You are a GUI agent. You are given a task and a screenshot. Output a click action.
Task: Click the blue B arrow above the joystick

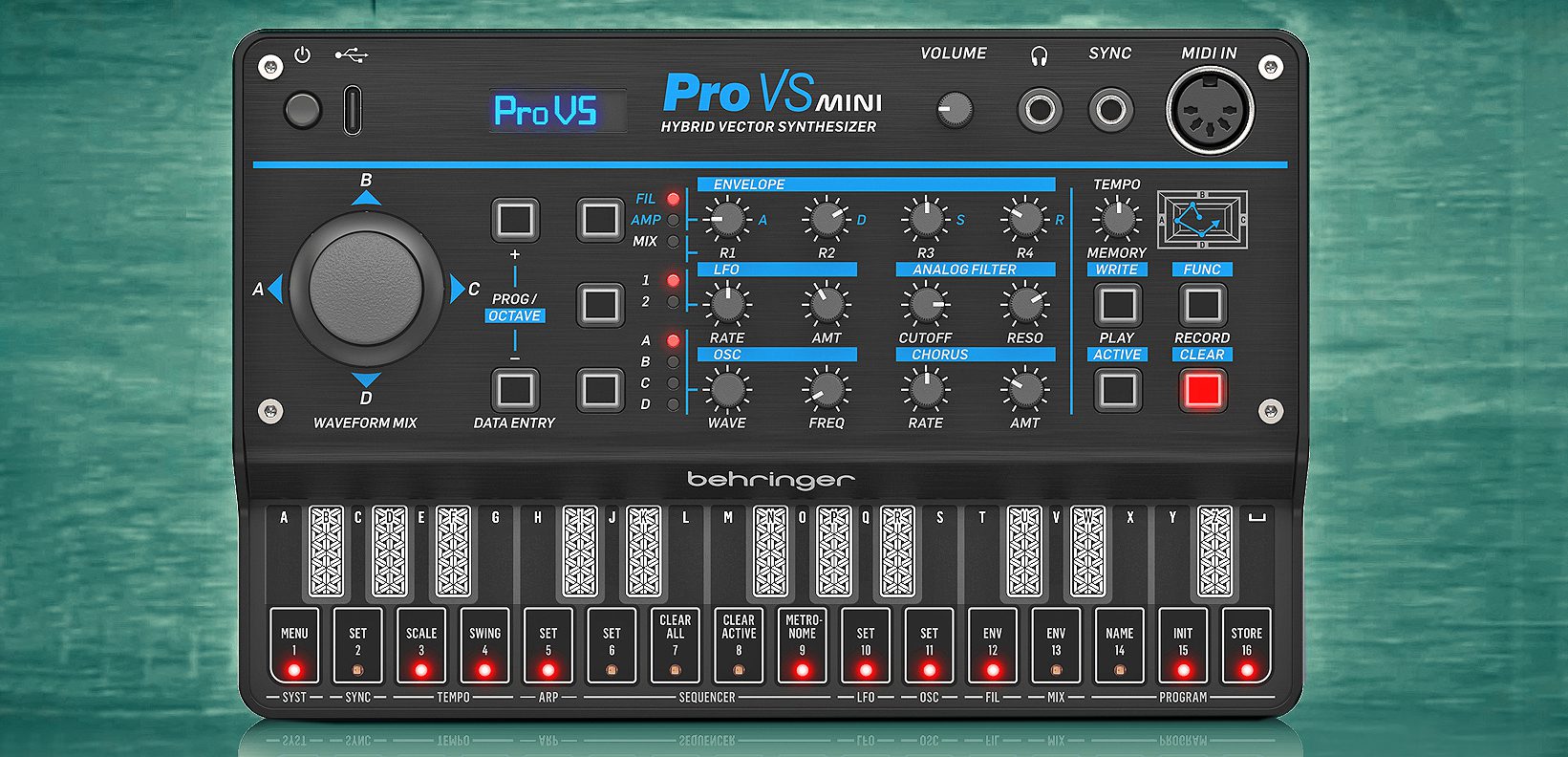pos(366,197)
